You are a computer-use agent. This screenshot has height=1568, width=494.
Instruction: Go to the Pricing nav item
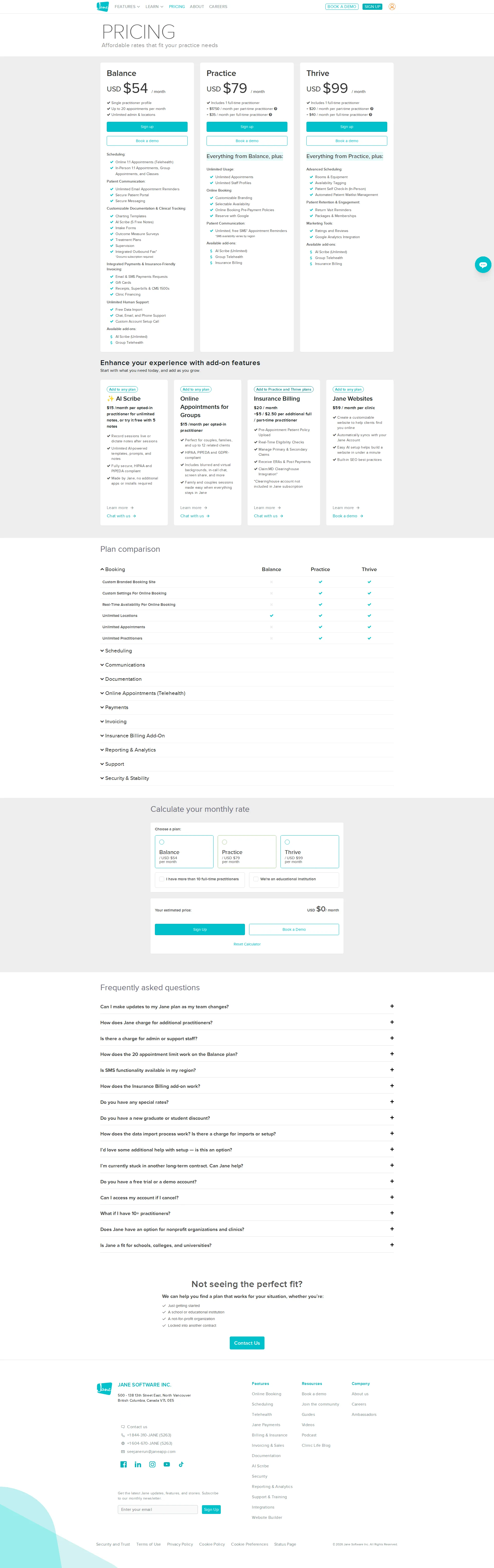pos(177,7)
